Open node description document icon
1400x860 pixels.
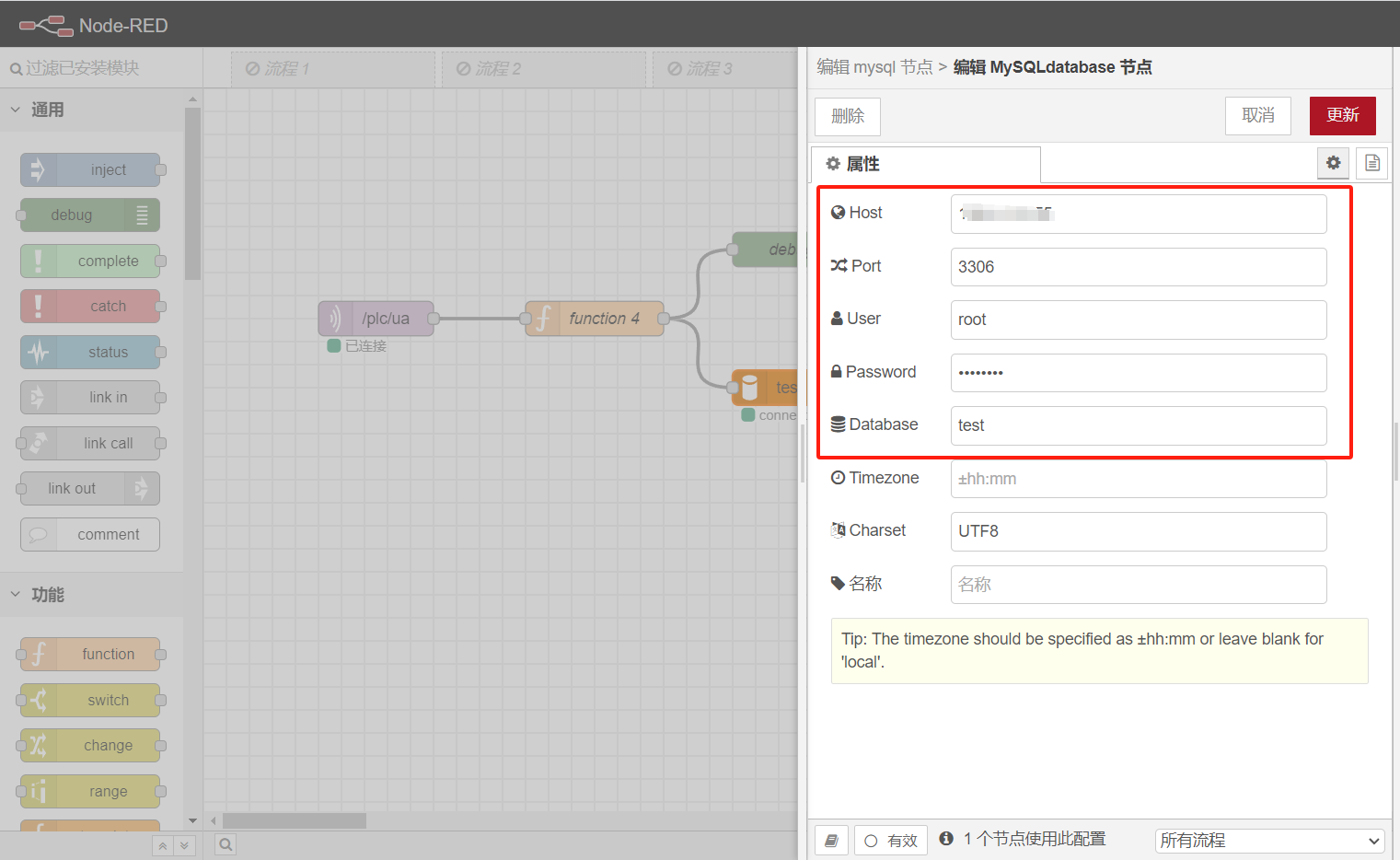[x=1371, y=163]
